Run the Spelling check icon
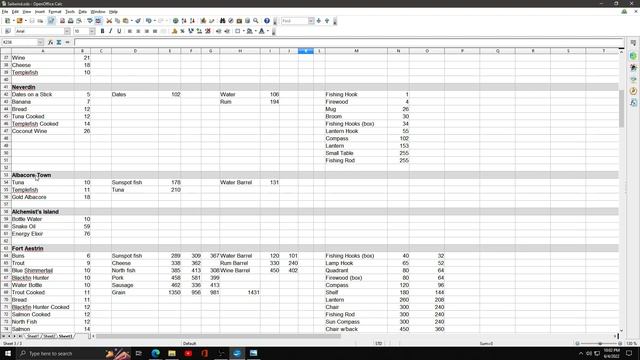 tap(89, 21)
